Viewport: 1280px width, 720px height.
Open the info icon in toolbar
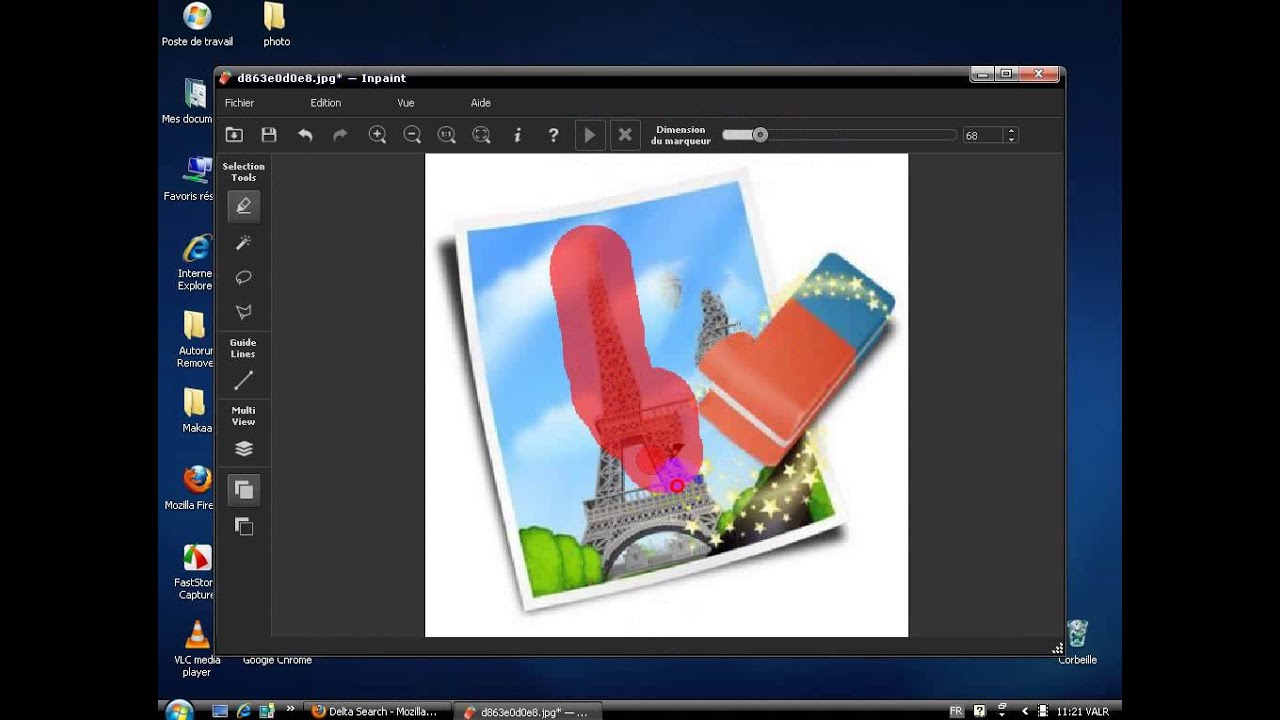tap(517, 135)
